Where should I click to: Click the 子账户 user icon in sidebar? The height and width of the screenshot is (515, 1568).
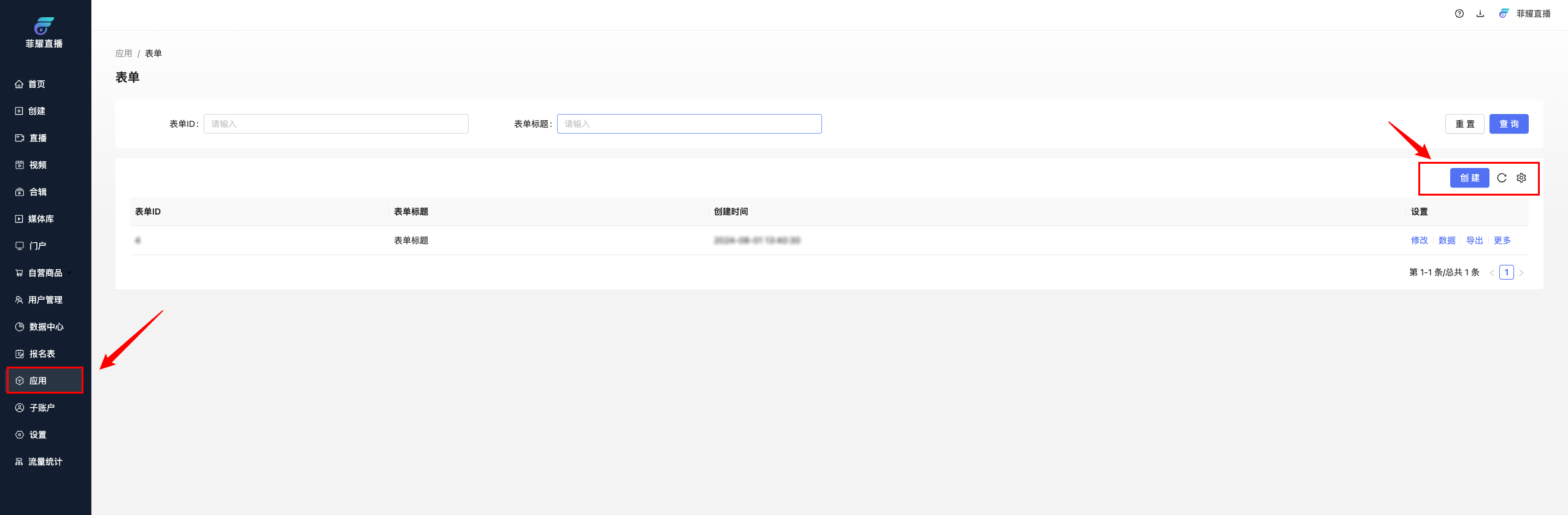[20, 408]
